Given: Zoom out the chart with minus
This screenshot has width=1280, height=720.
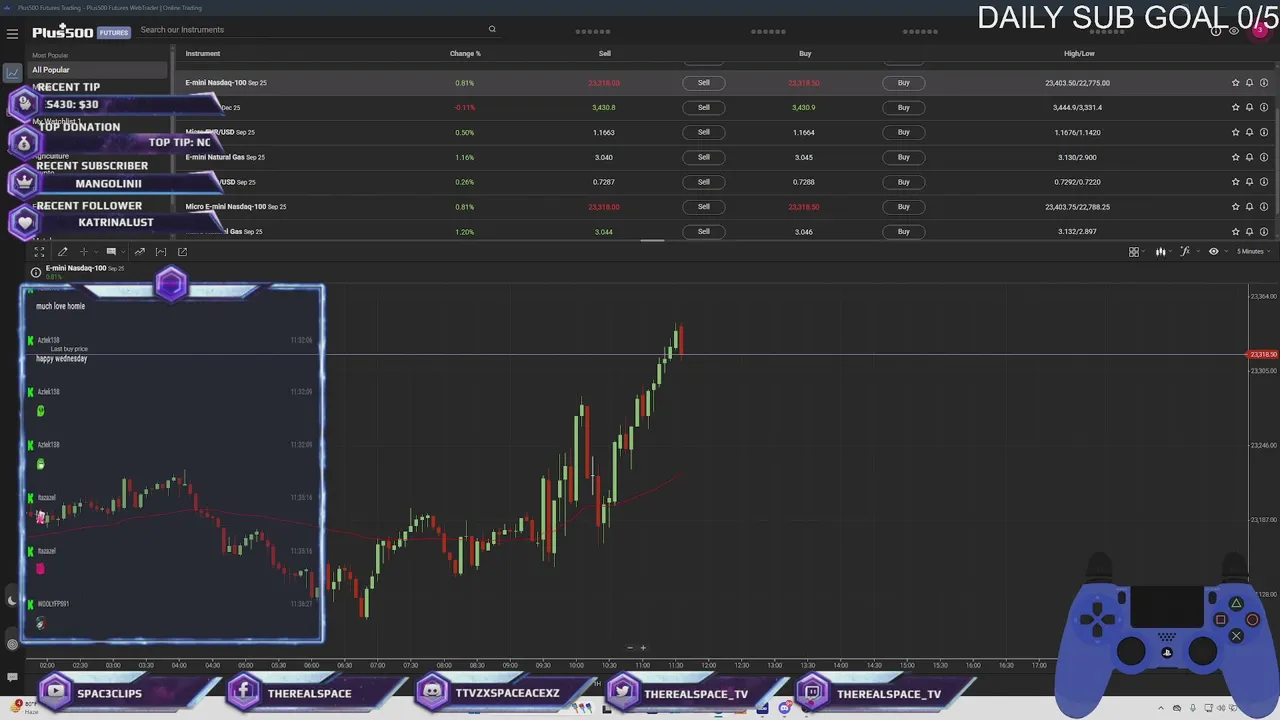Looking at the screenshot, I should pyautogui.click(x=630, y=648).
